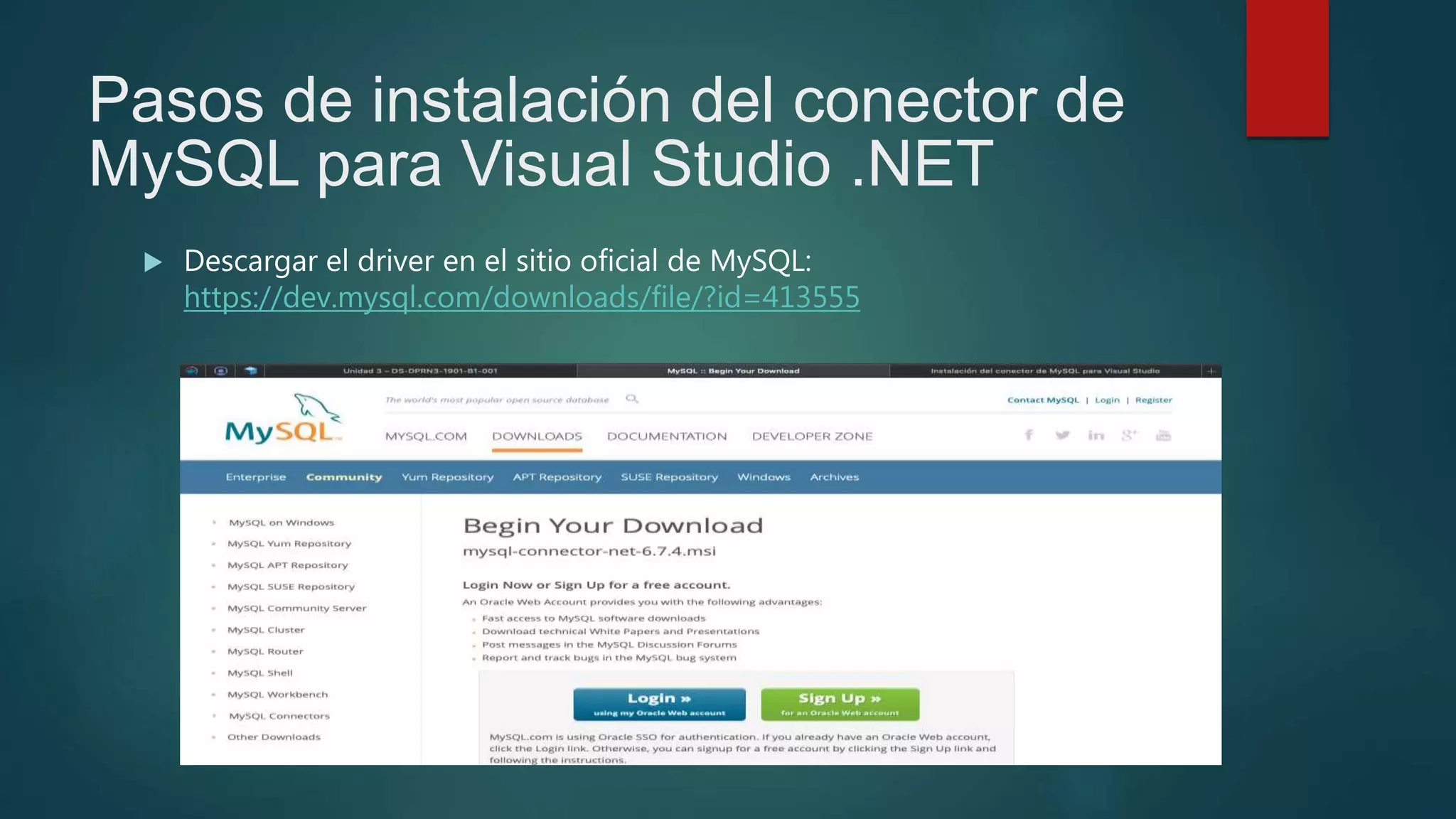Open MySQL Cluster sidebar link
The width and height of the screenshot is (1456, 819).
[266, 630]
